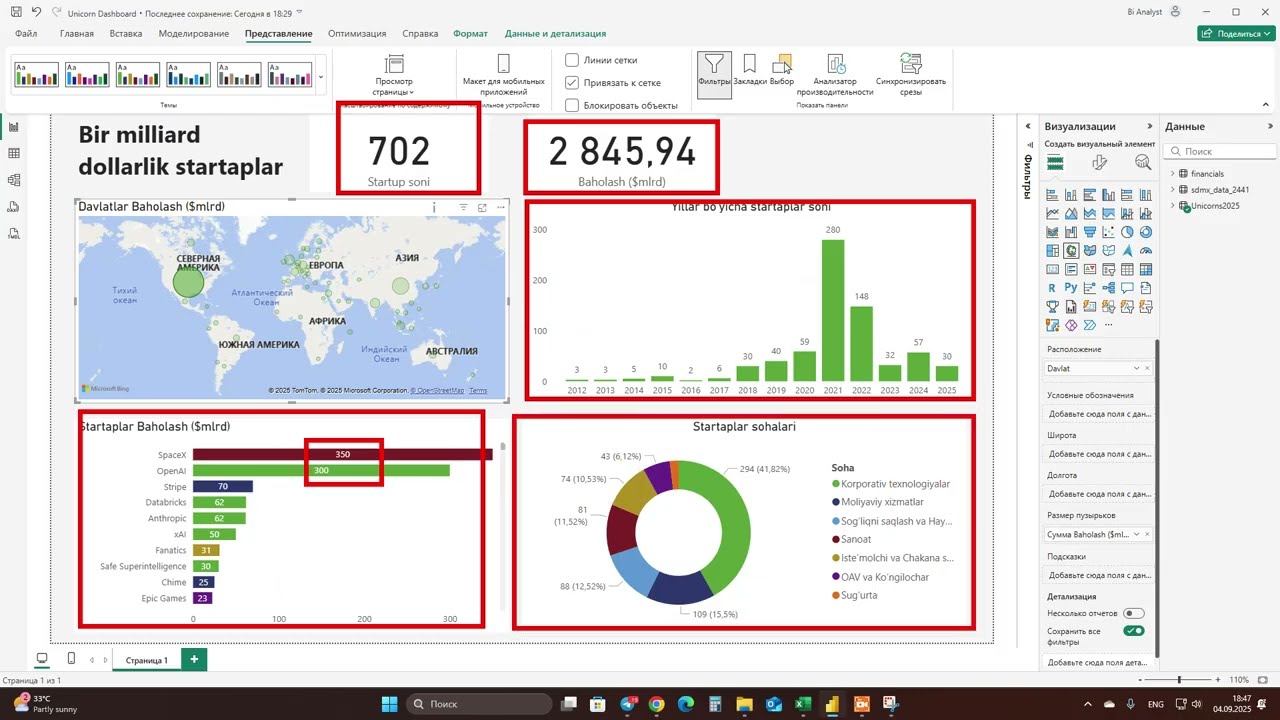Collapse the Данные pane chevron

1268,126
